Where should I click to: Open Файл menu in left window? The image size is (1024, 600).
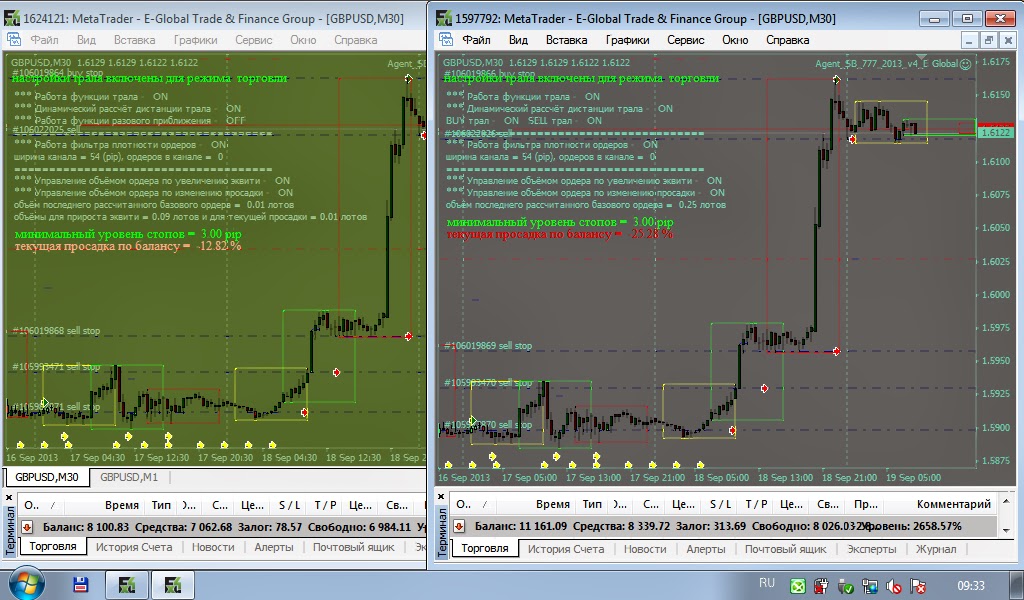coord(44,40)
